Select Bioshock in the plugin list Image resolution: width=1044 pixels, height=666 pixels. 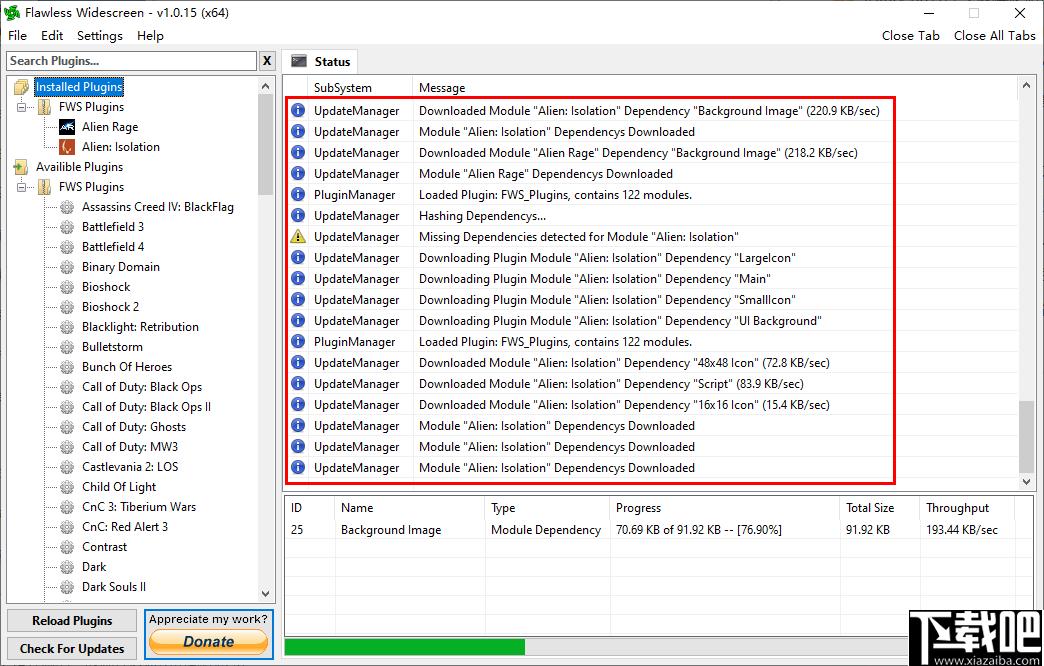point(106,287)
